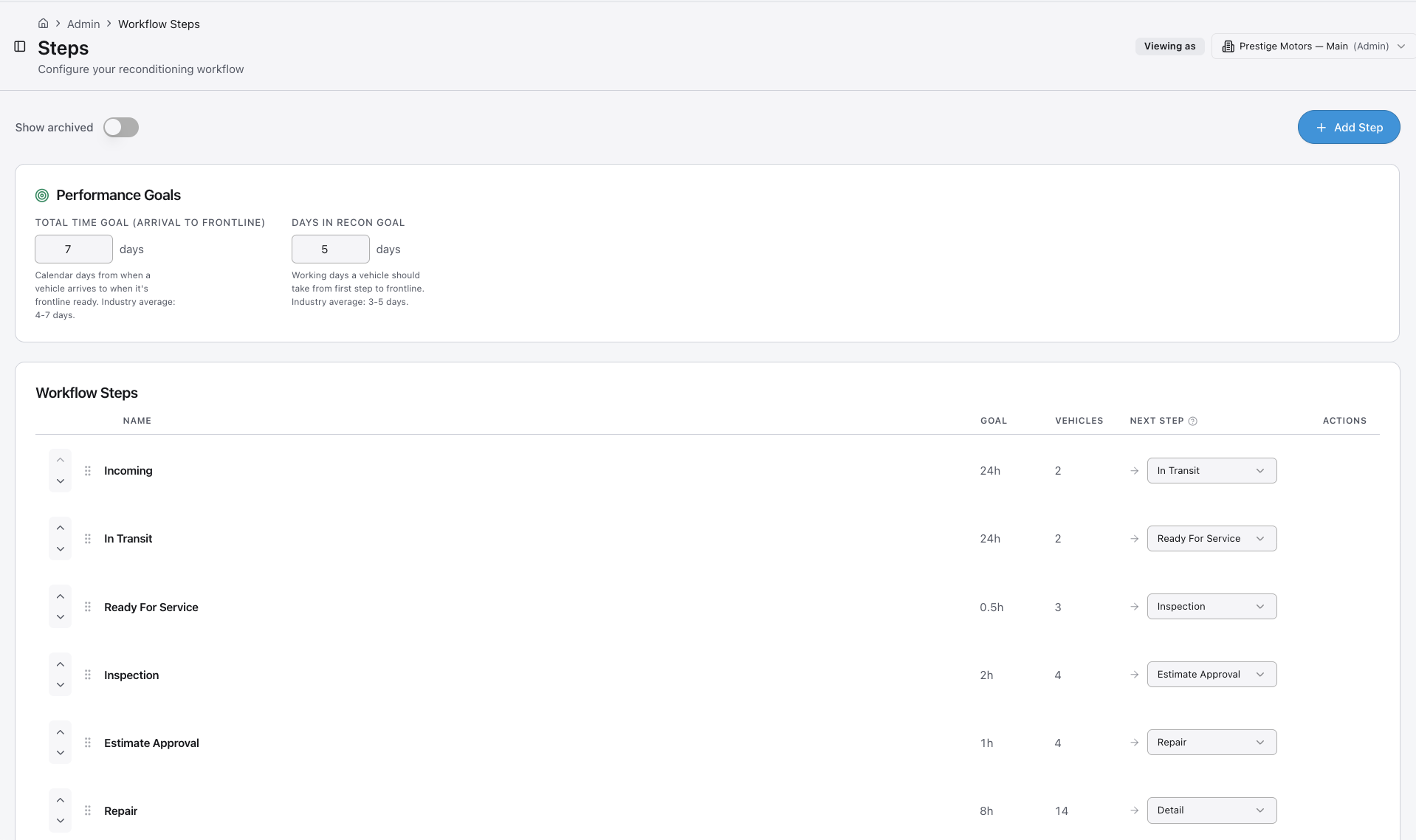This screenshot has height=840, width=1416.
Task: Click the Inspection step name
Action: (131, 675)
